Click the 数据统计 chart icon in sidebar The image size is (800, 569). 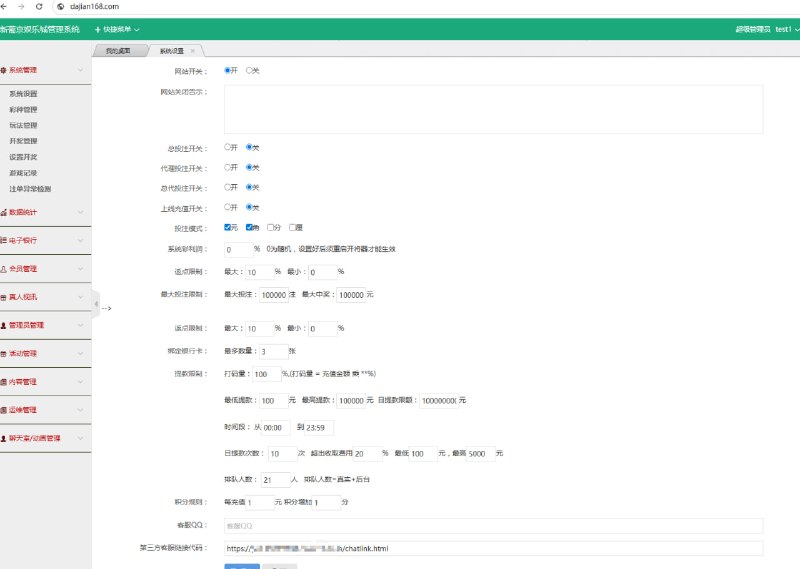(4, 212)
